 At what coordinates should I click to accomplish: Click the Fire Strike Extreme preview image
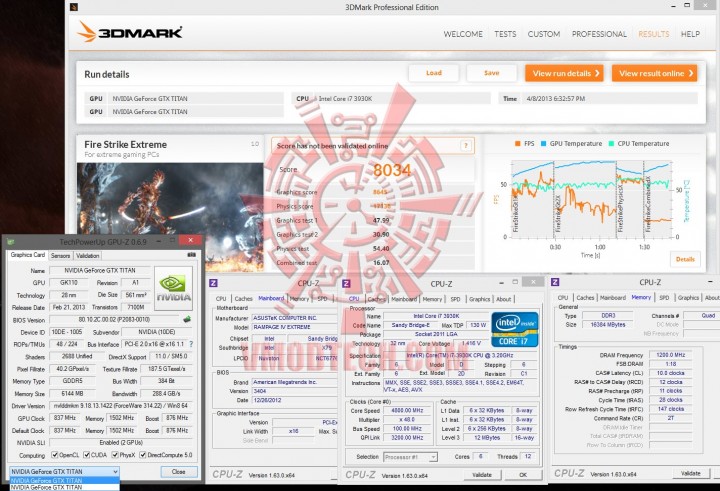pos(170,218)
